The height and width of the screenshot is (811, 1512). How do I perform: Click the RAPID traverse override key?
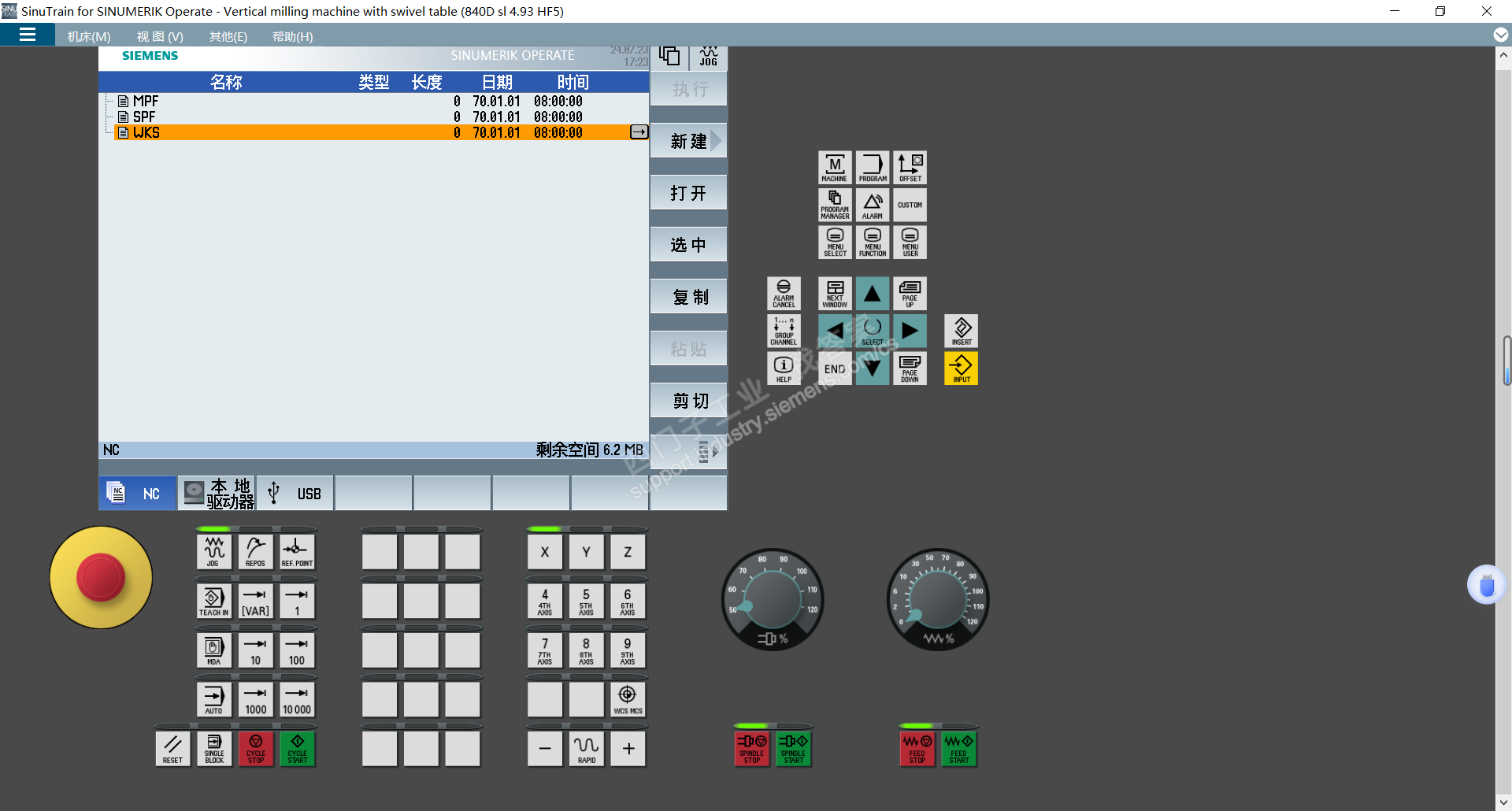[586, 749]
